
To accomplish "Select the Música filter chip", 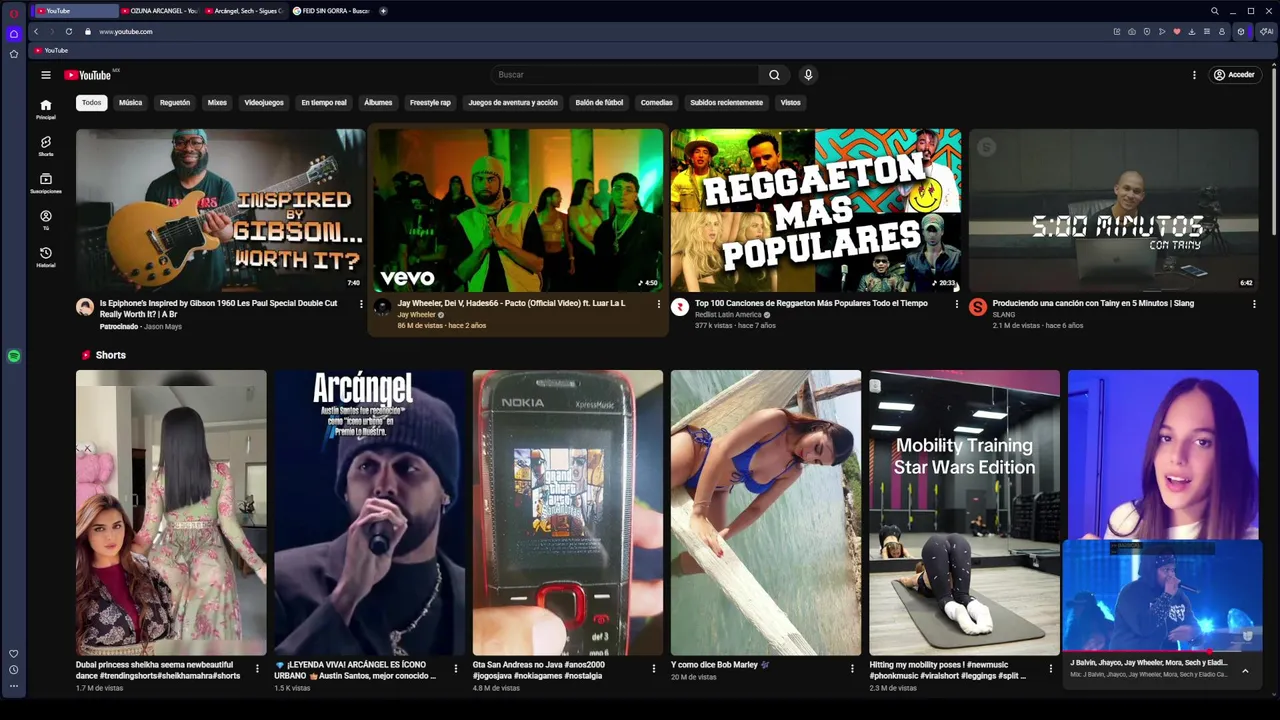I will 130,103.
